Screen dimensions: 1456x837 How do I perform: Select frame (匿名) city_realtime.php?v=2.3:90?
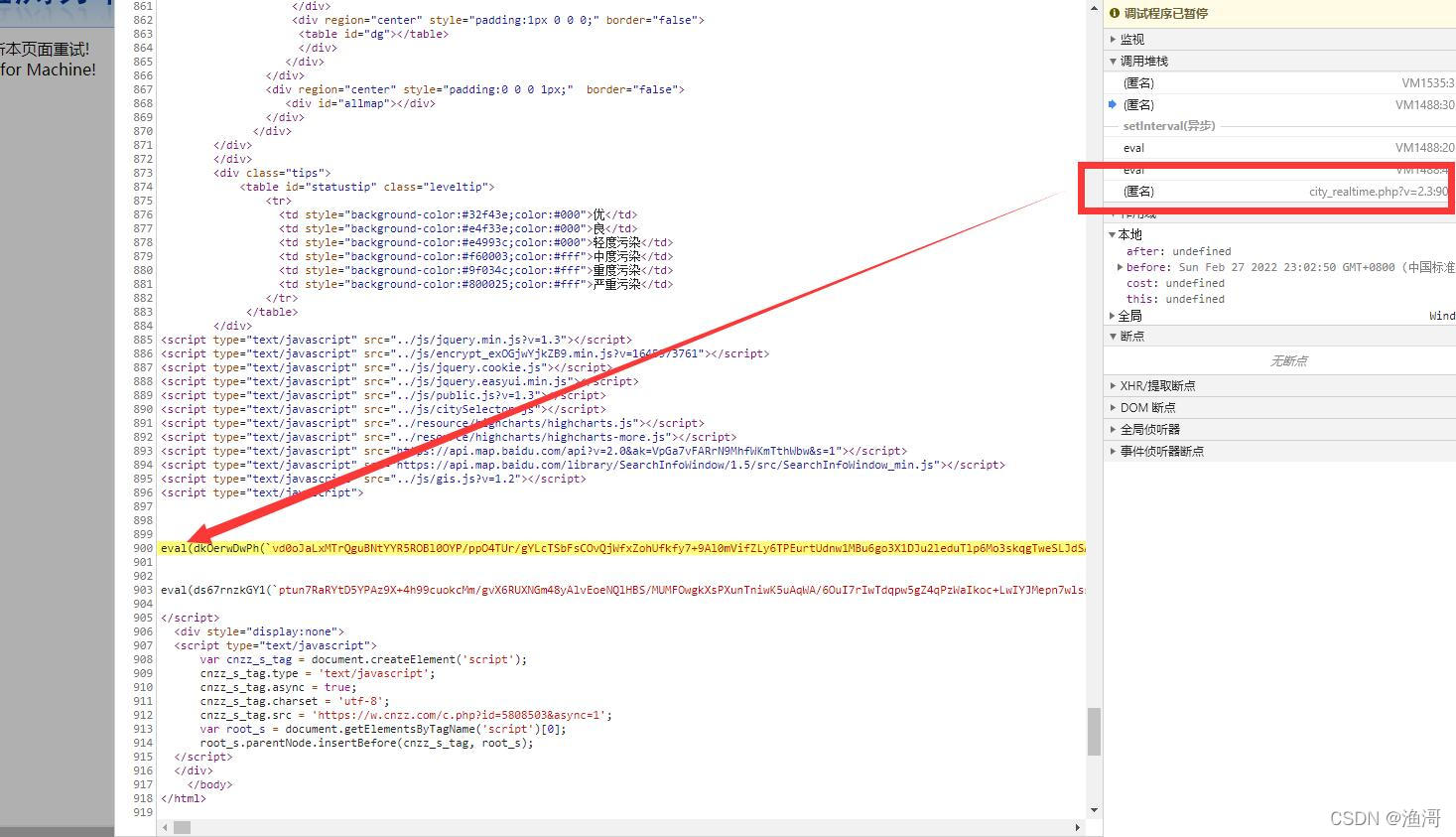[x=1279, y=192]
